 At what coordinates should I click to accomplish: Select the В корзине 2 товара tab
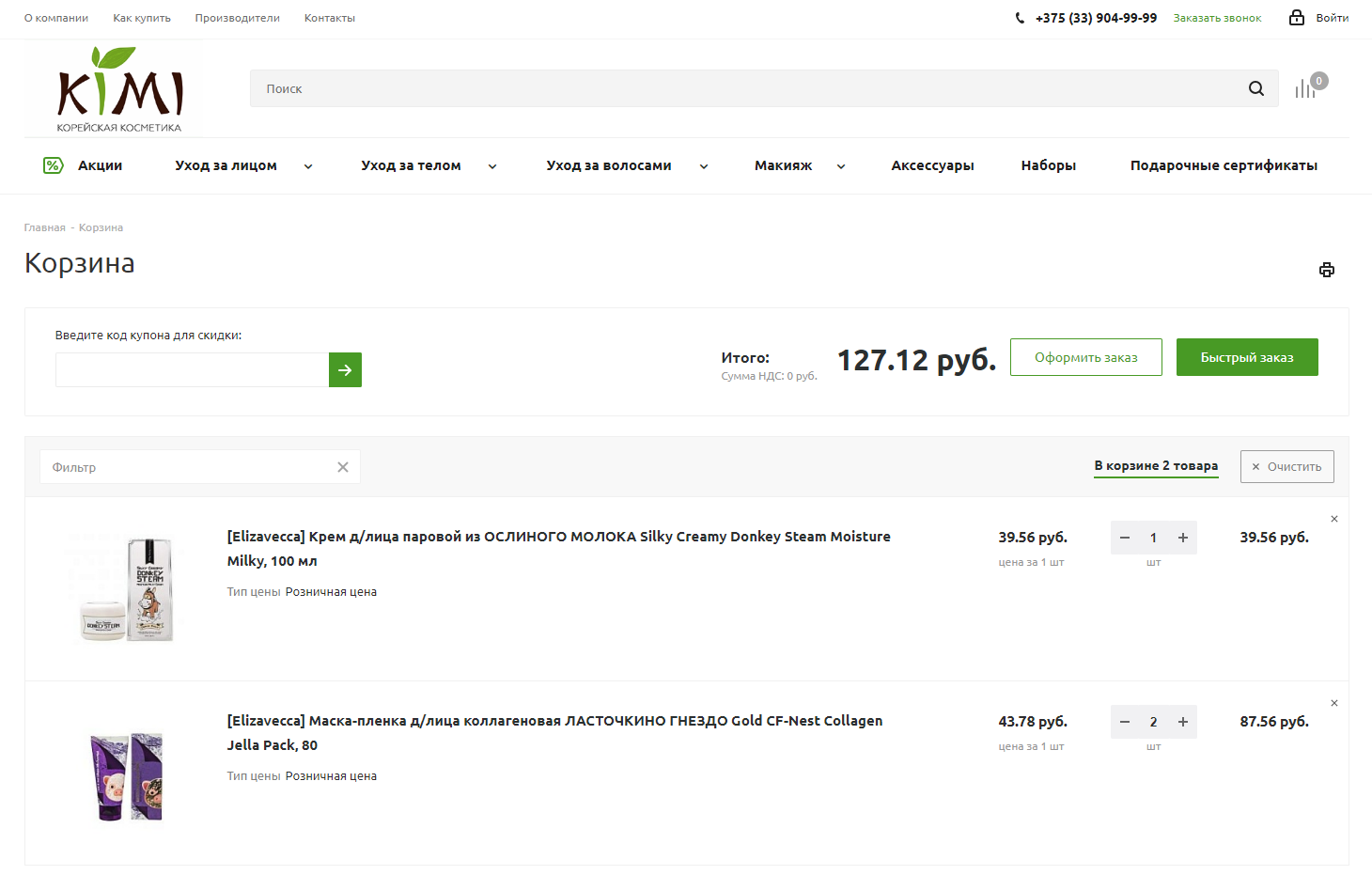(1156, 466)
